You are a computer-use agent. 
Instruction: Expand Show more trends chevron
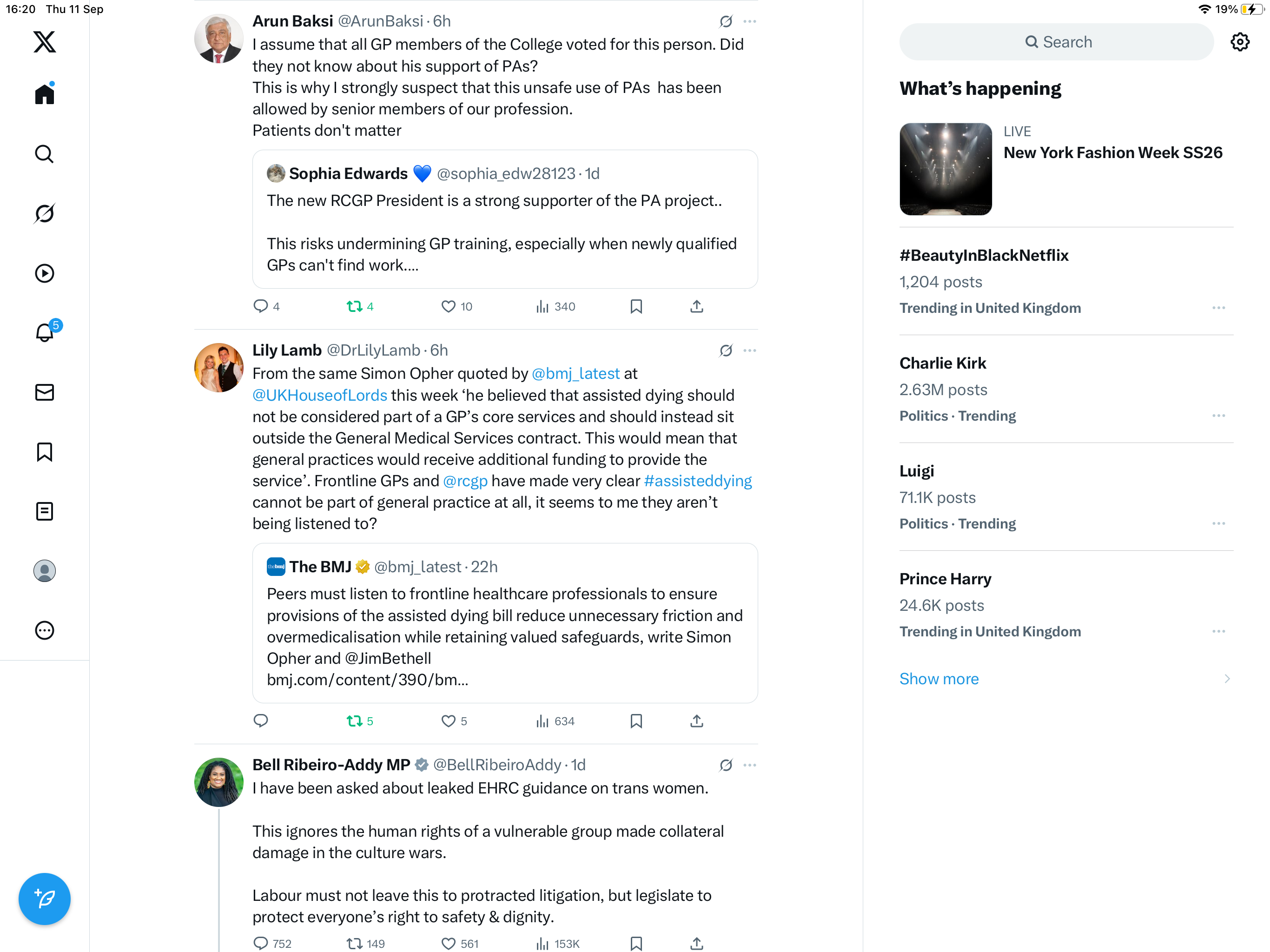coord(1226,679)
